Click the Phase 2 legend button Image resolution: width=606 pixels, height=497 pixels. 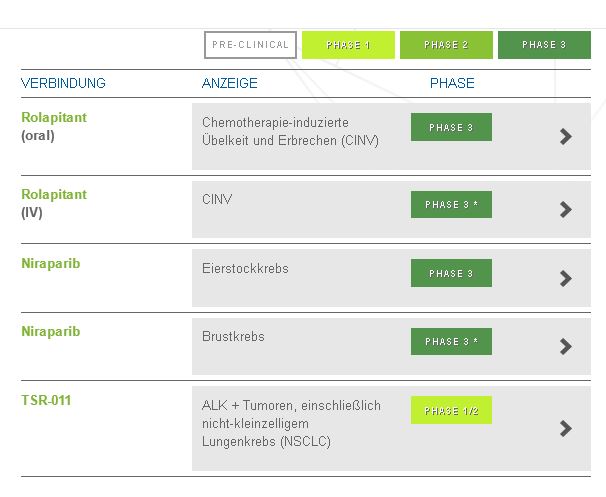tap(446, 45)
